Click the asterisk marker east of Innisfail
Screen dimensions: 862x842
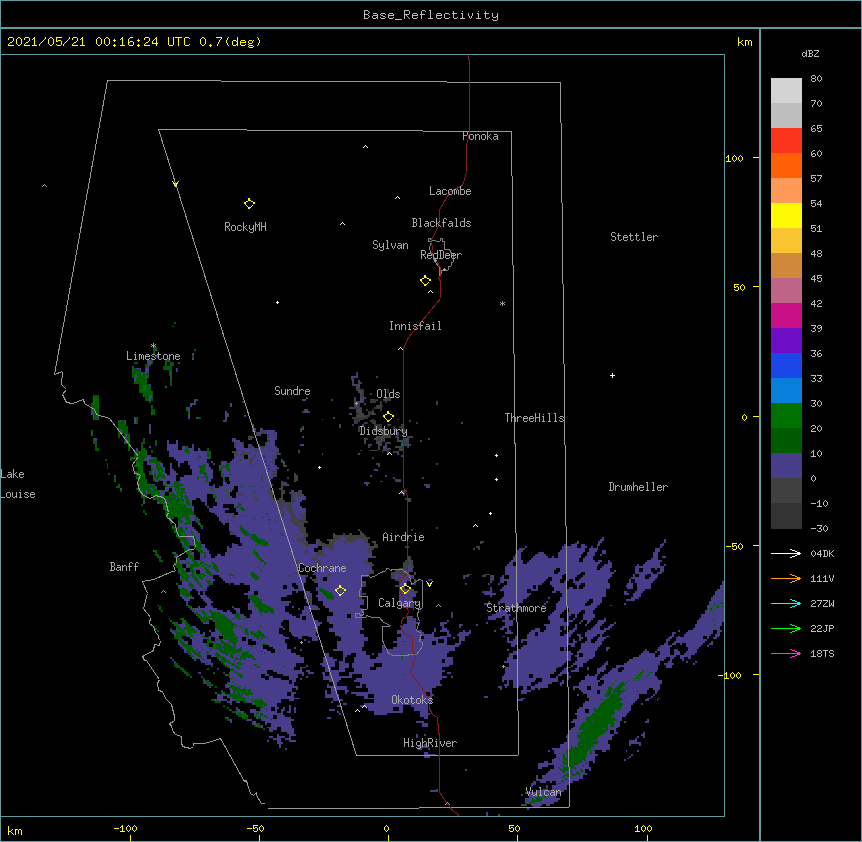click(502, 304)
